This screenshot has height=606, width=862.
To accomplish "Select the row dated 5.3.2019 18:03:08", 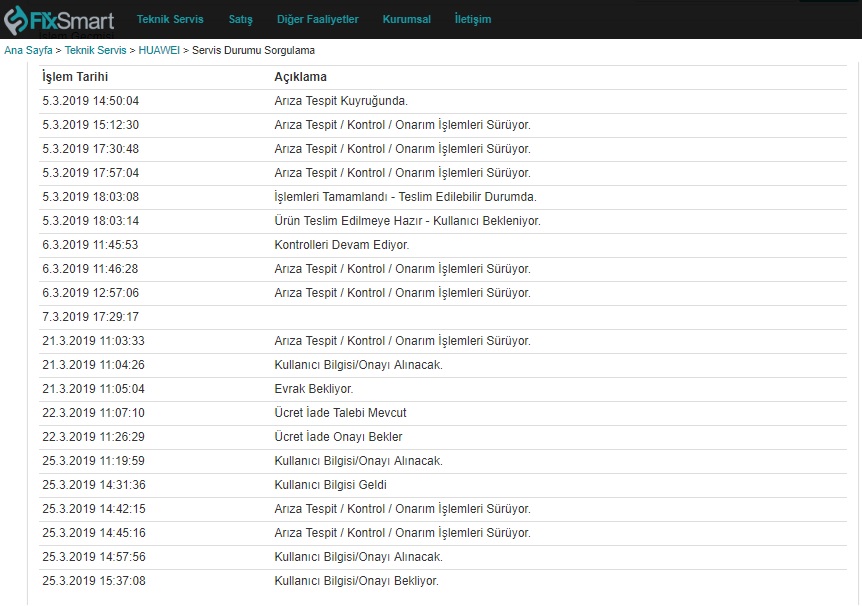I will click(443, 197).
